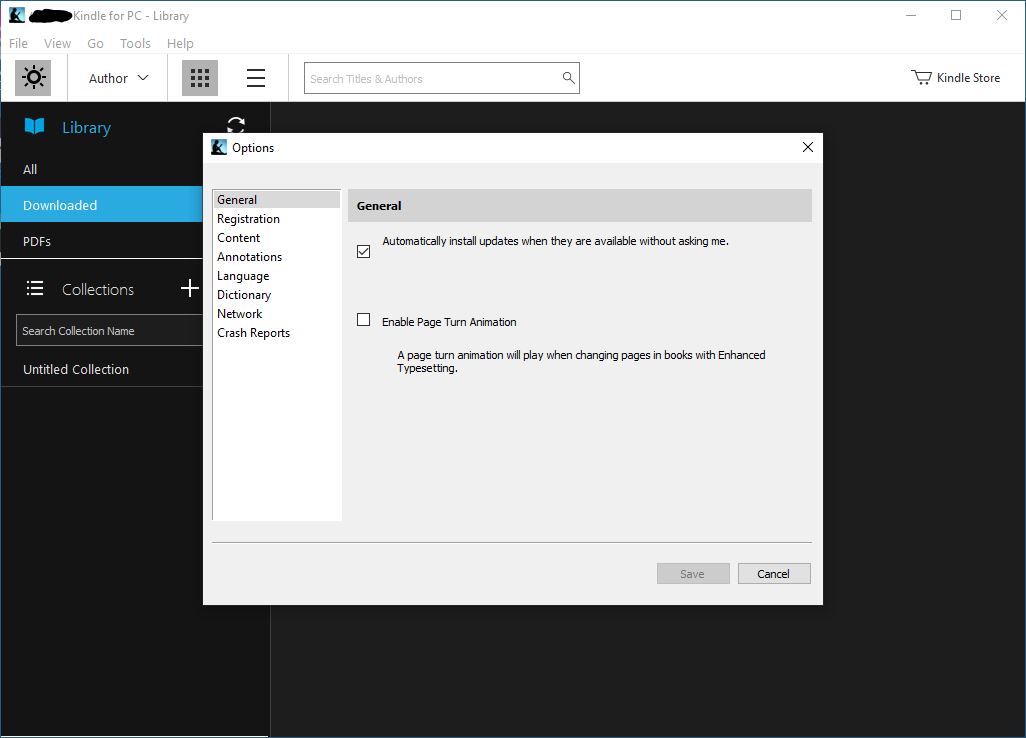
Task: Open Untitled Collection
Action: click(101, 369)
